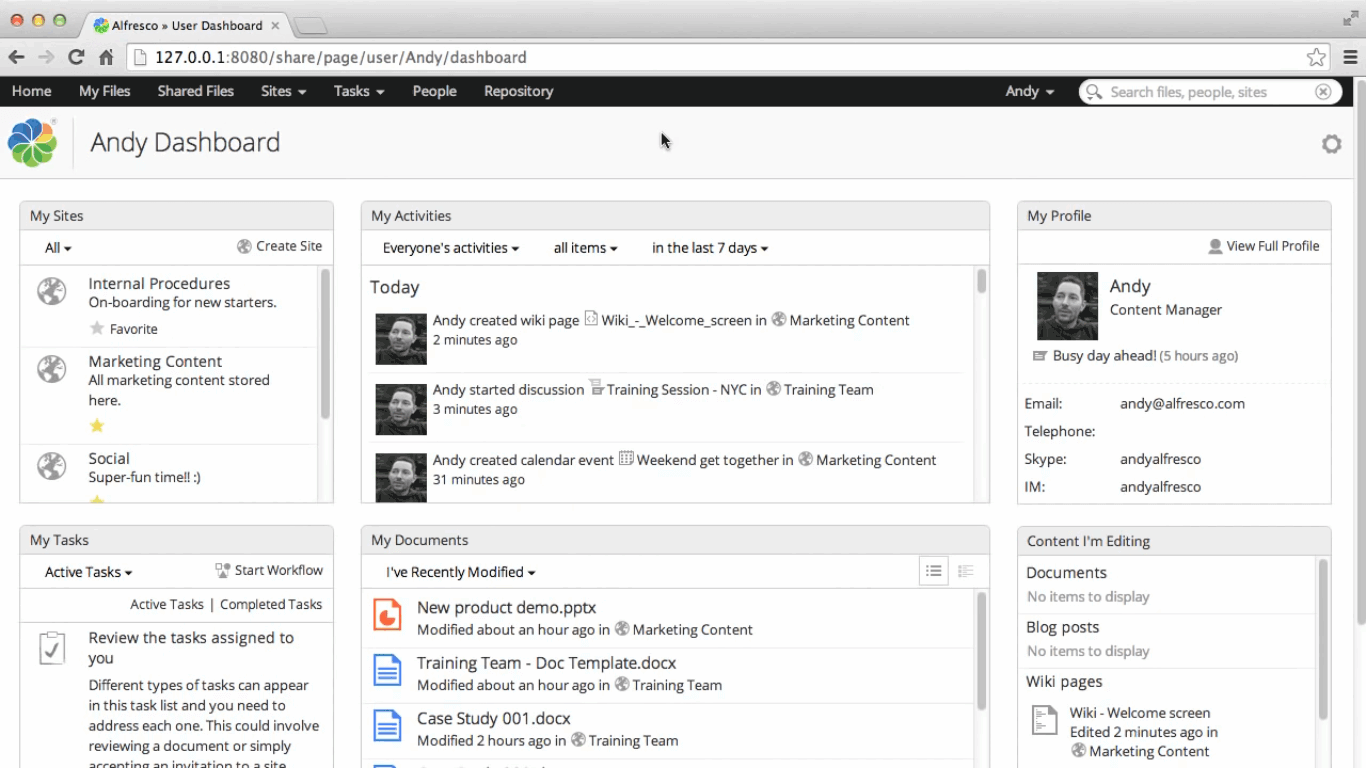The image size is (1366, 768).
Task: Click Start Workflow link
Action: click(269, 570)
